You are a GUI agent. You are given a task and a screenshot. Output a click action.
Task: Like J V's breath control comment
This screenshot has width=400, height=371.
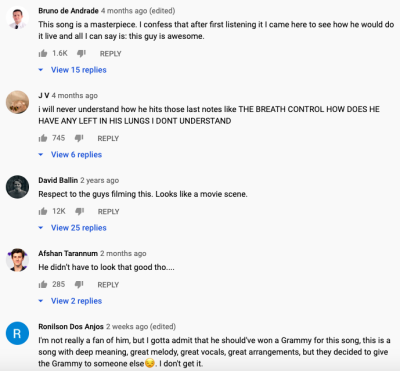click(x=43, y=138)
